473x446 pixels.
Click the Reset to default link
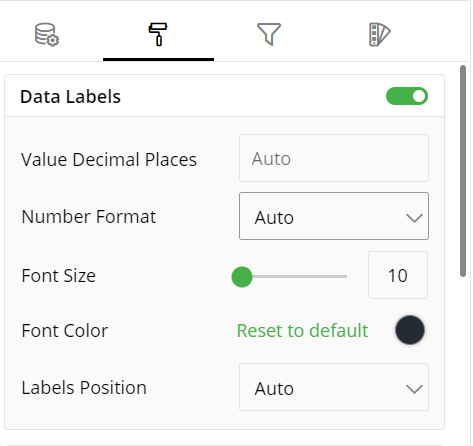pos(302,331)
